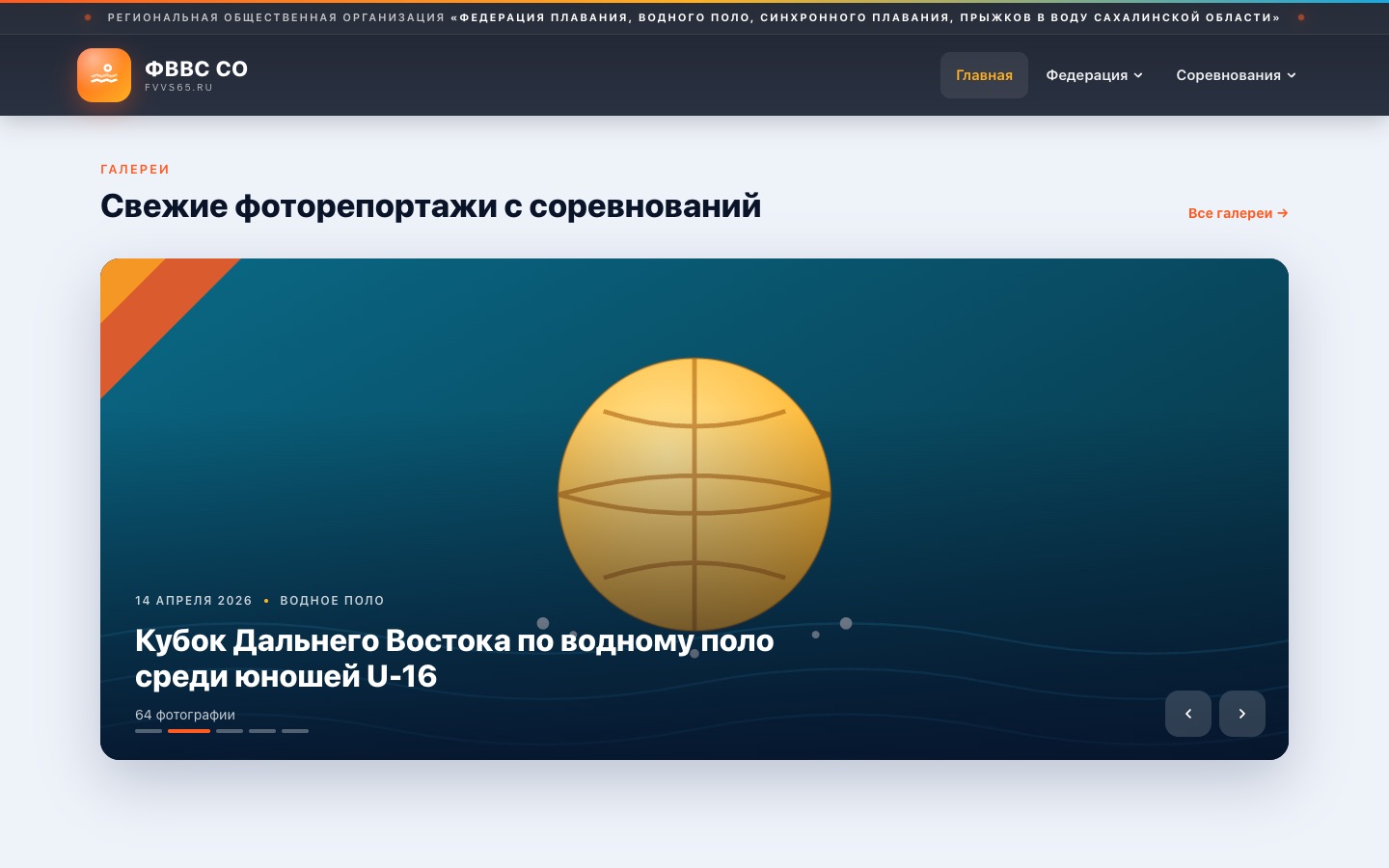Expand the Федерация dropdown menu
Screen dimensions: 1389x868
[x=1095, y=75]
